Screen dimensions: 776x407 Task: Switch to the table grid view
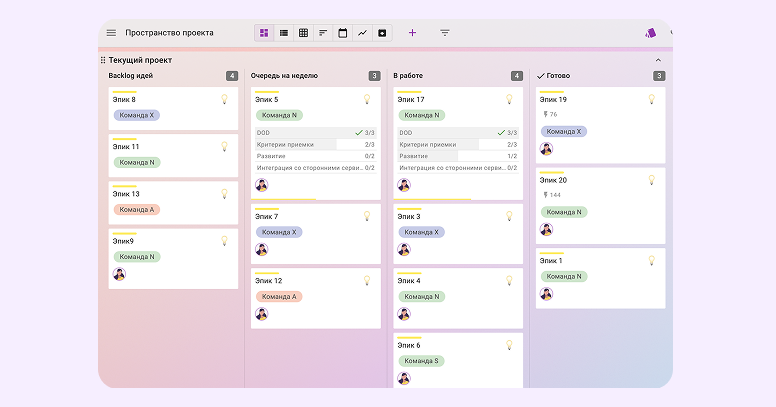click(x=303, y=33)
